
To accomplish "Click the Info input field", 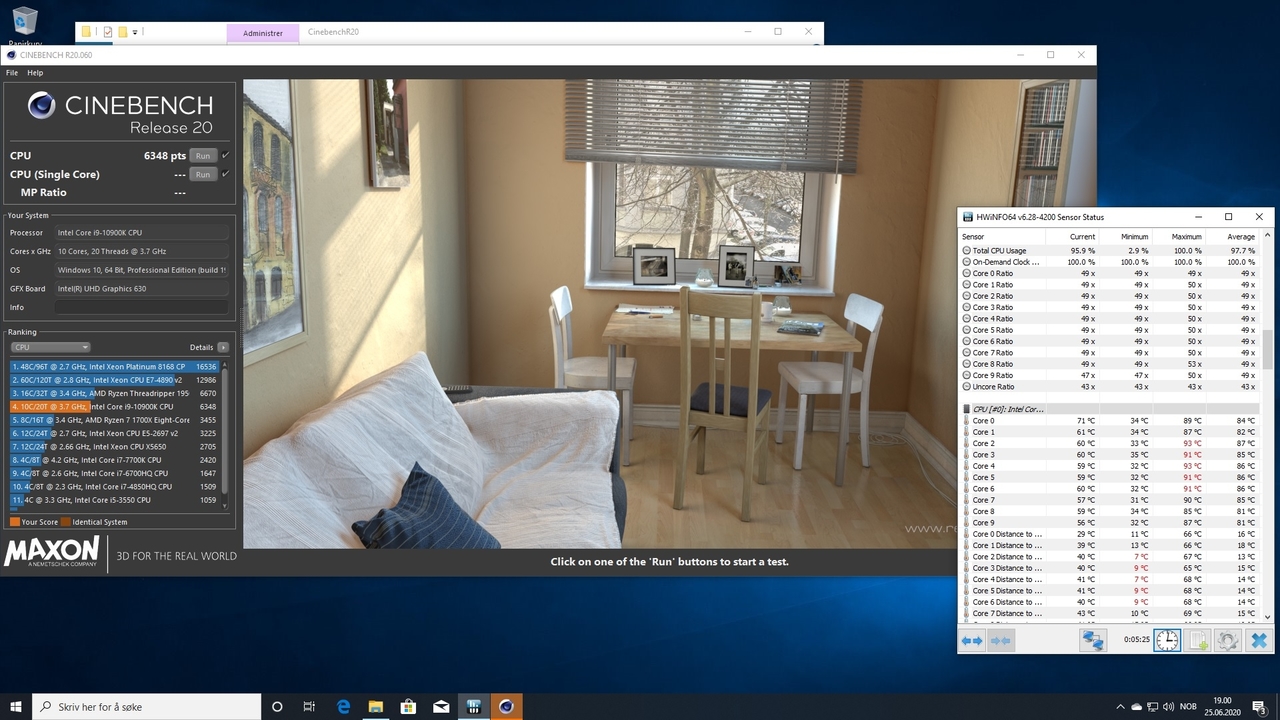I will tap(141, 307).
